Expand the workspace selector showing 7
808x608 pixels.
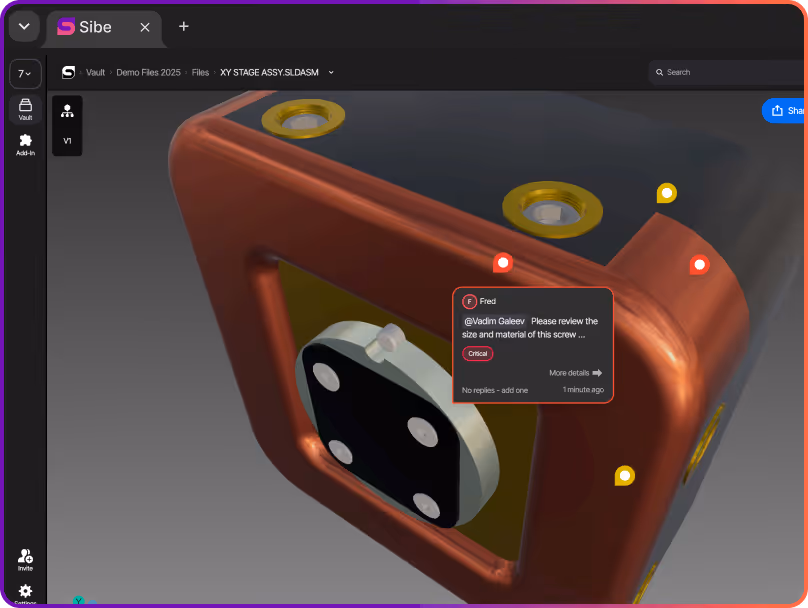pos(25,74)
